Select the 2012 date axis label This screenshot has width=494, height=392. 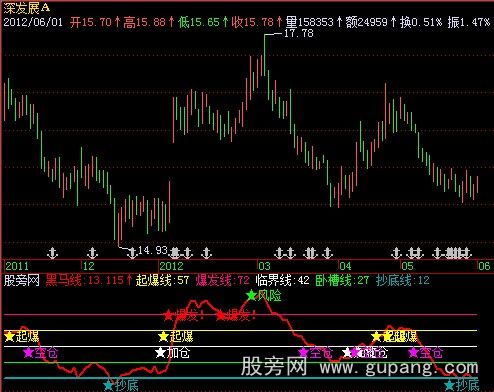(x=171, y=266)
